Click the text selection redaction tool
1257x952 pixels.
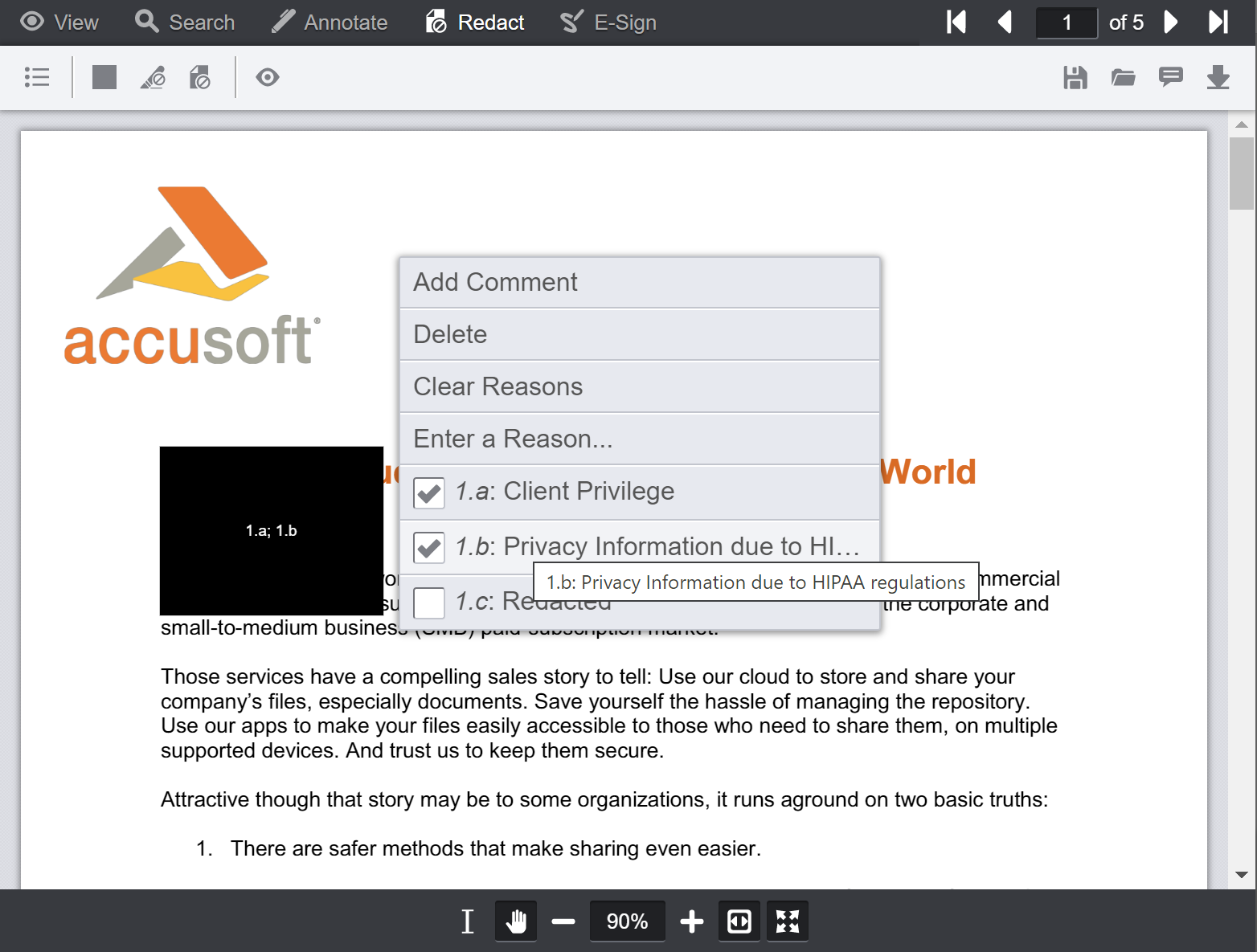click(x=153, y=78)
